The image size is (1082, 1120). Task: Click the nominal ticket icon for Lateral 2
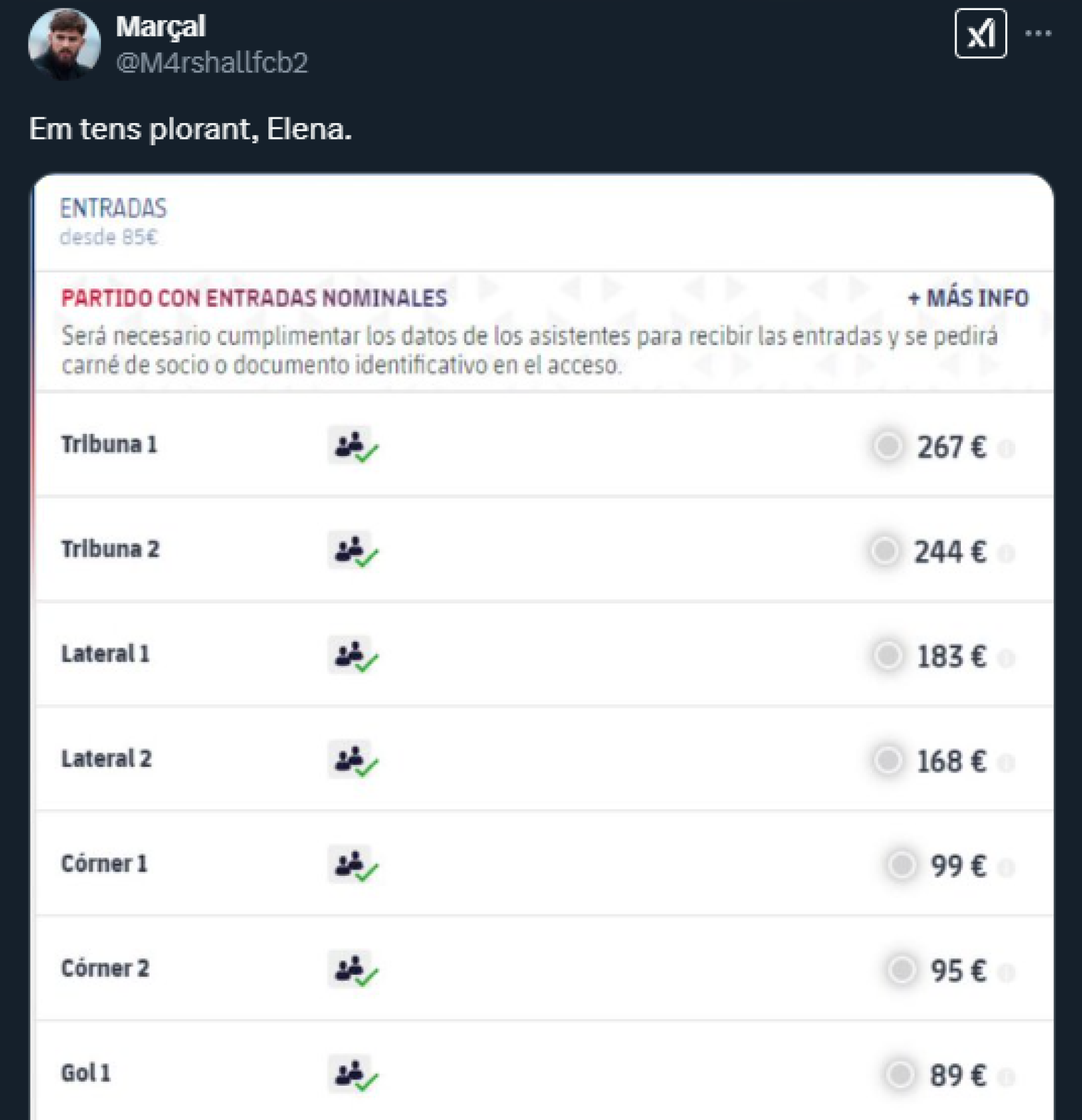(x=353, y=760)
